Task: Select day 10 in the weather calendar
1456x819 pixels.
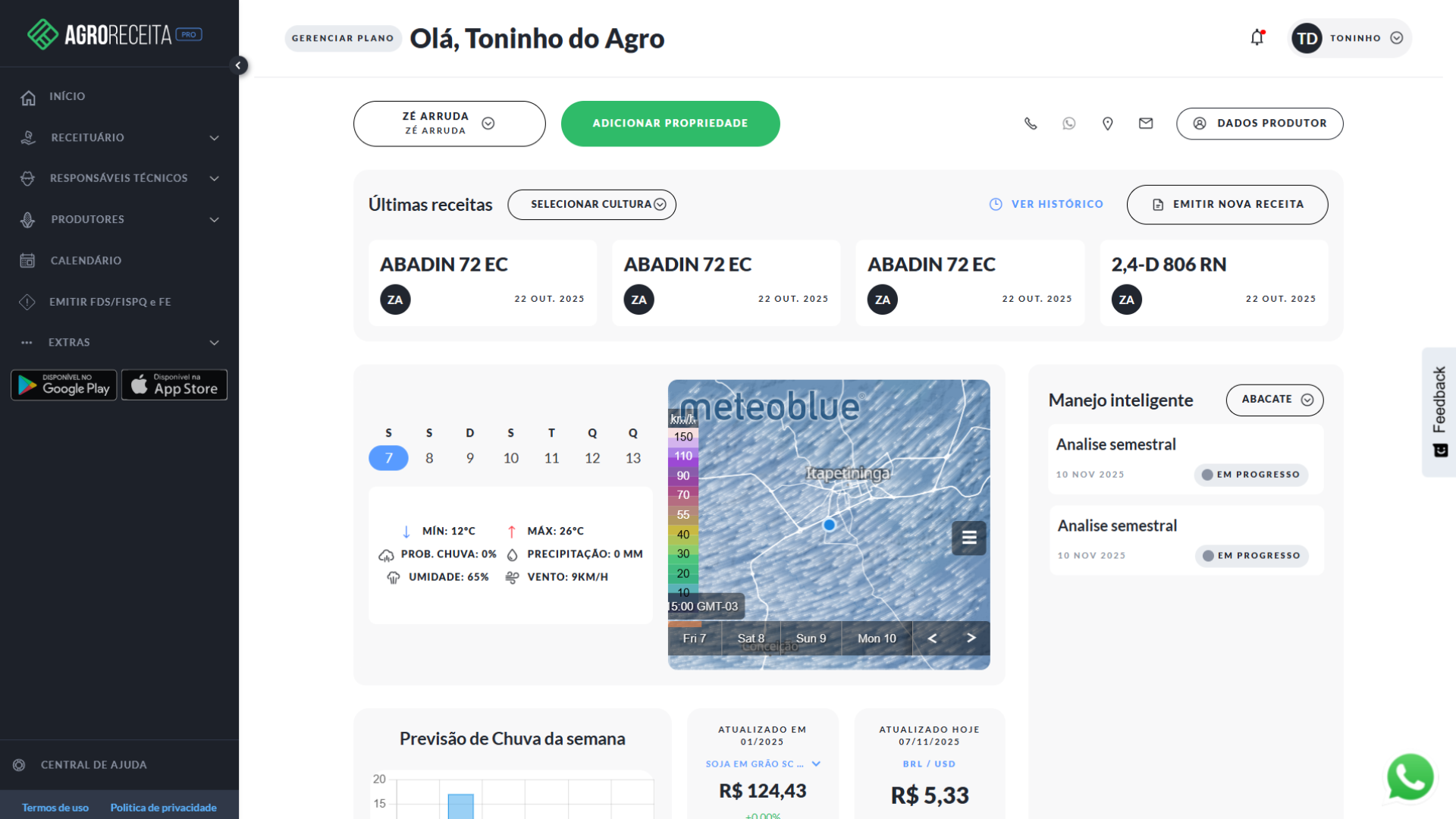Action: click(x=510, y=458)
